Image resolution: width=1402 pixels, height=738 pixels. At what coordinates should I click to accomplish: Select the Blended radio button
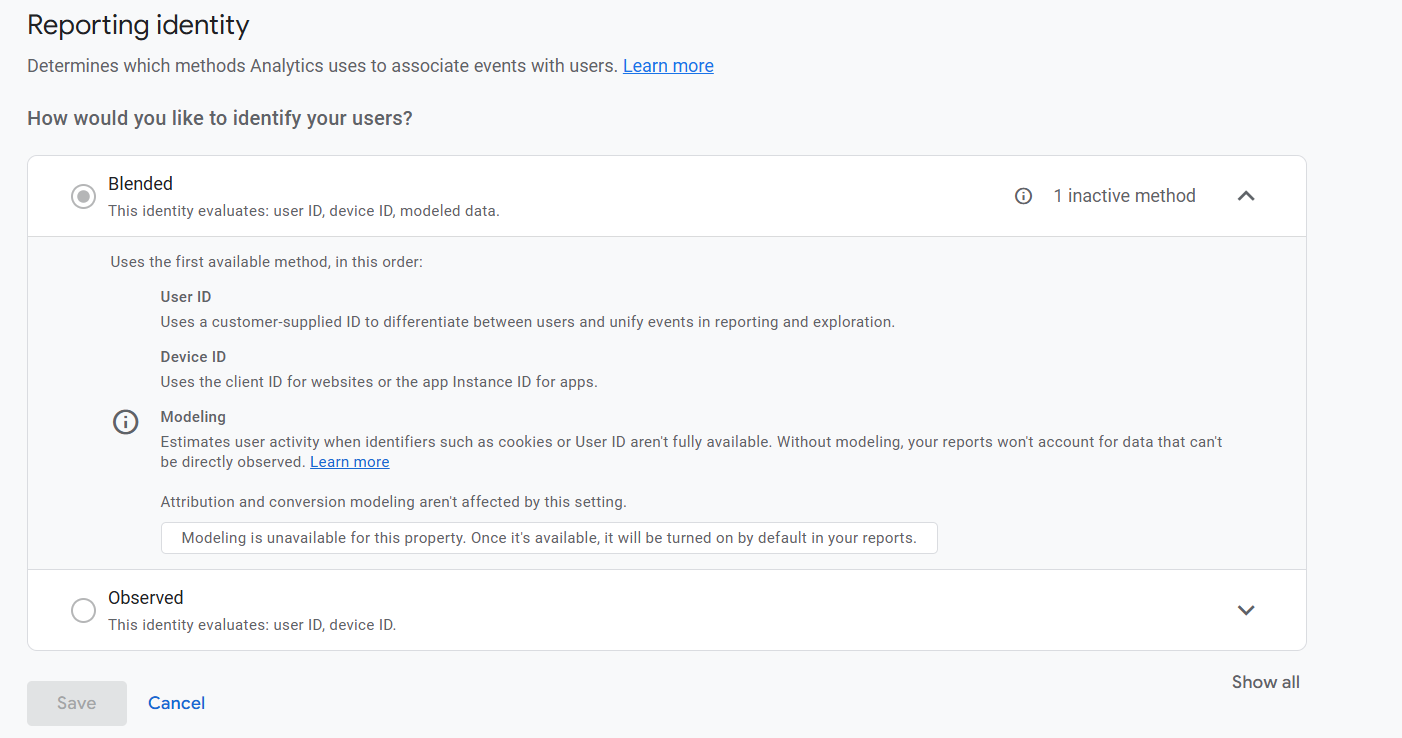point(83,196)
